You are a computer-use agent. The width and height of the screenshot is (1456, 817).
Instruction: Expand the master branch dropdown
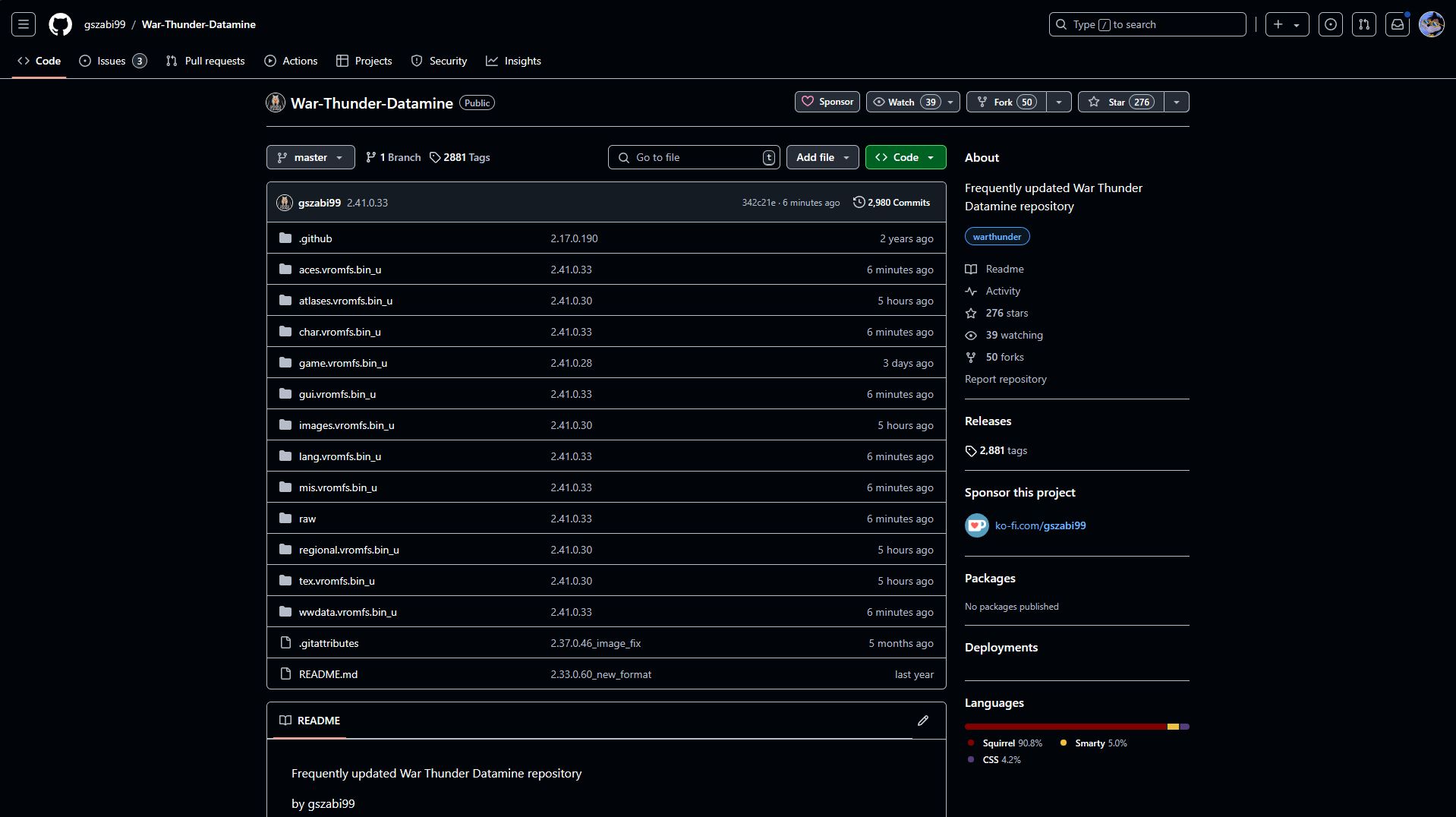tap(310, 157)
